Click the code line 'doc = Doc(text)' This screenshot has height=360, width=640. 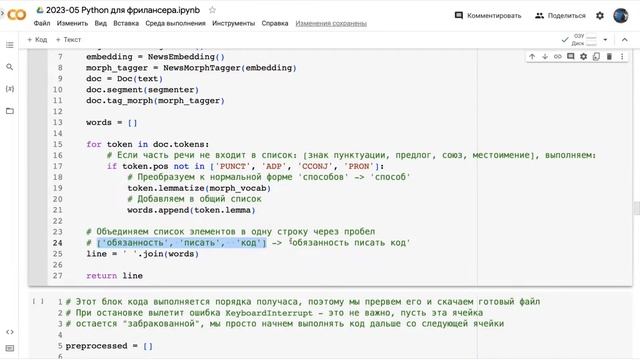(124, 79)
